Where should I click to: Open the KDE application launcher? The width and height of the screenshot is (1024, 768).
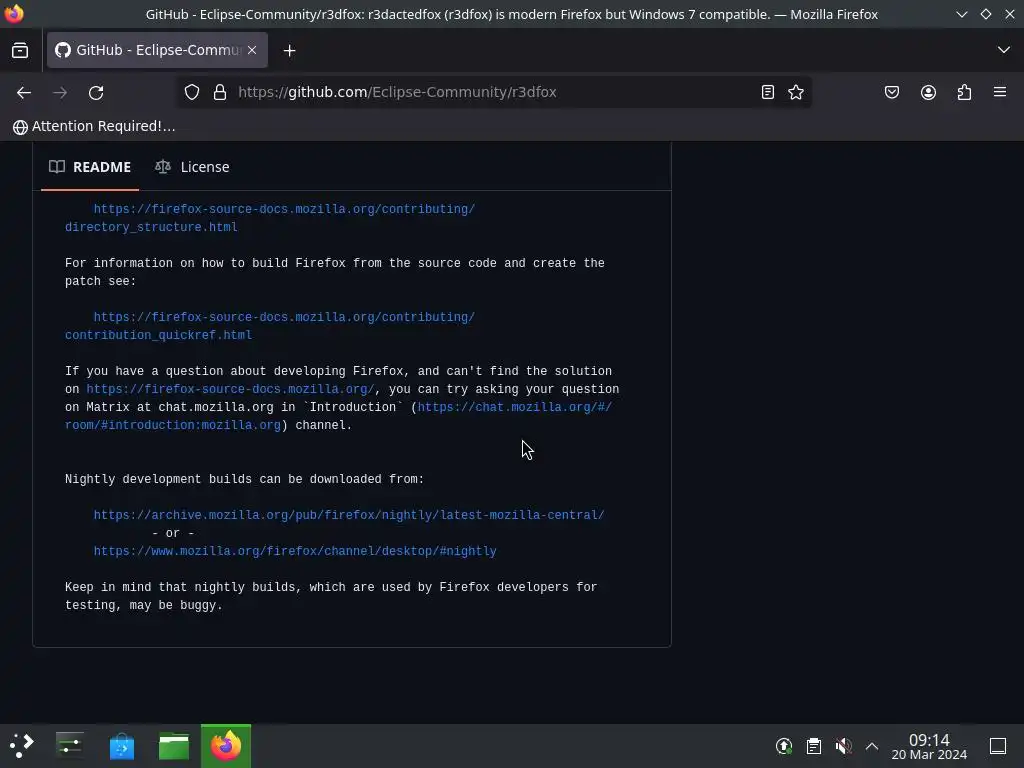[x=22, y=746]
